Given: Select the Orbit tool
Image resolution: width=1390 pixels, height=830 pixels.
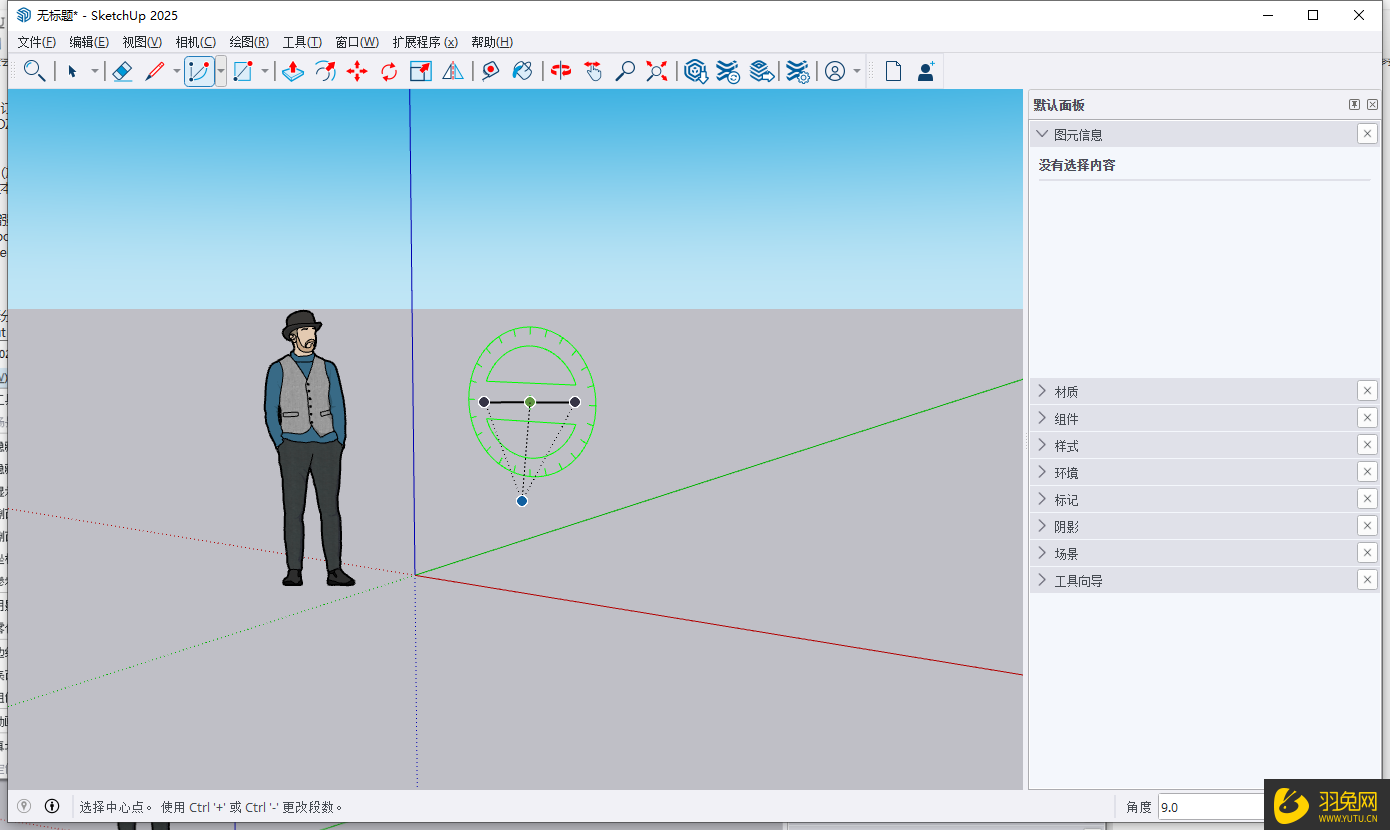Looking at the screenshot, I should click(x=559, y=71).
